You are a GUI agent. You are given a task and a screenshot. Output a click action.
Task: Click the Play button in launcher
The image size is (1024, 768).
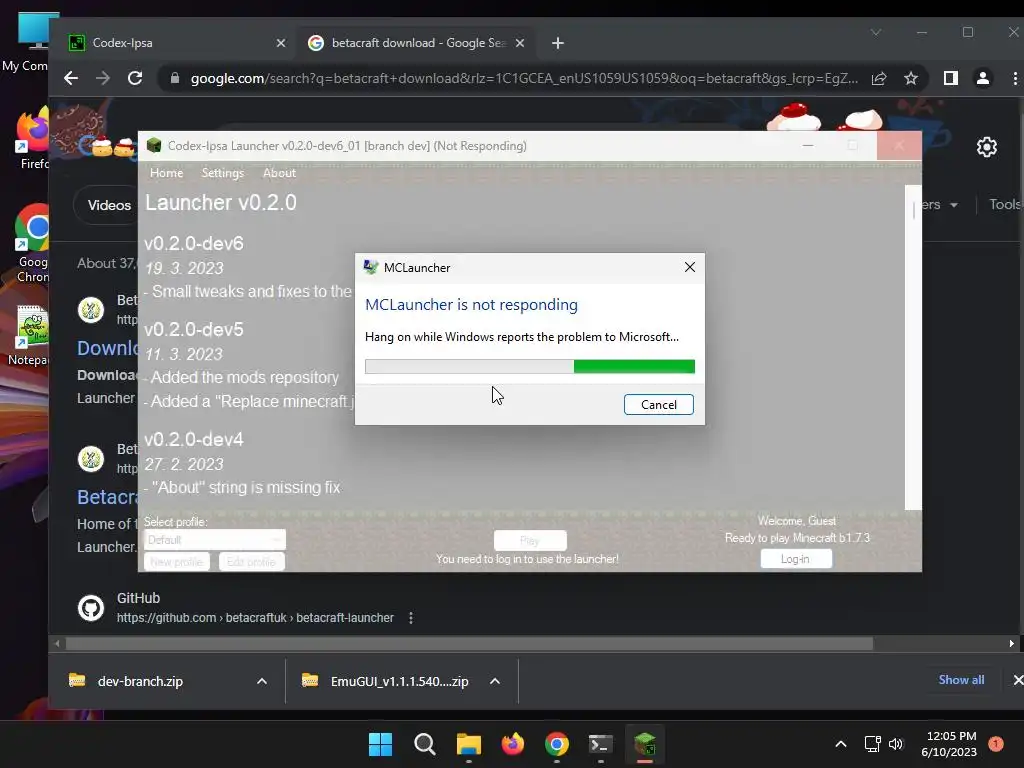click(x=530, y=541)
